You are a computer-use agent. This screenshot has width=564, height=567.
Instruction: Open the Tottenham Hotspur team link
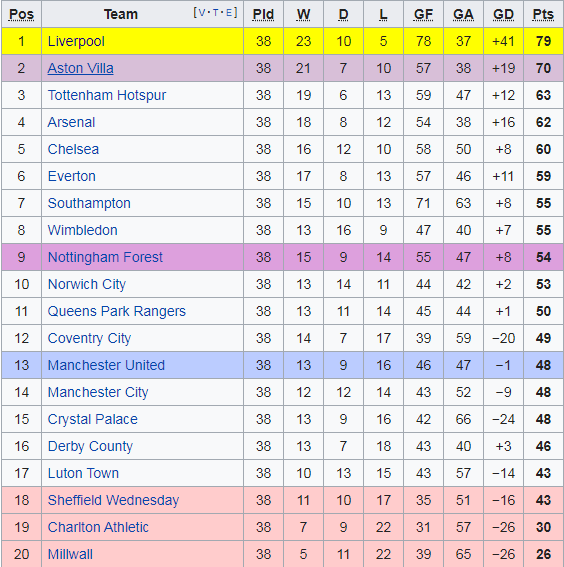tap(107, 95)
